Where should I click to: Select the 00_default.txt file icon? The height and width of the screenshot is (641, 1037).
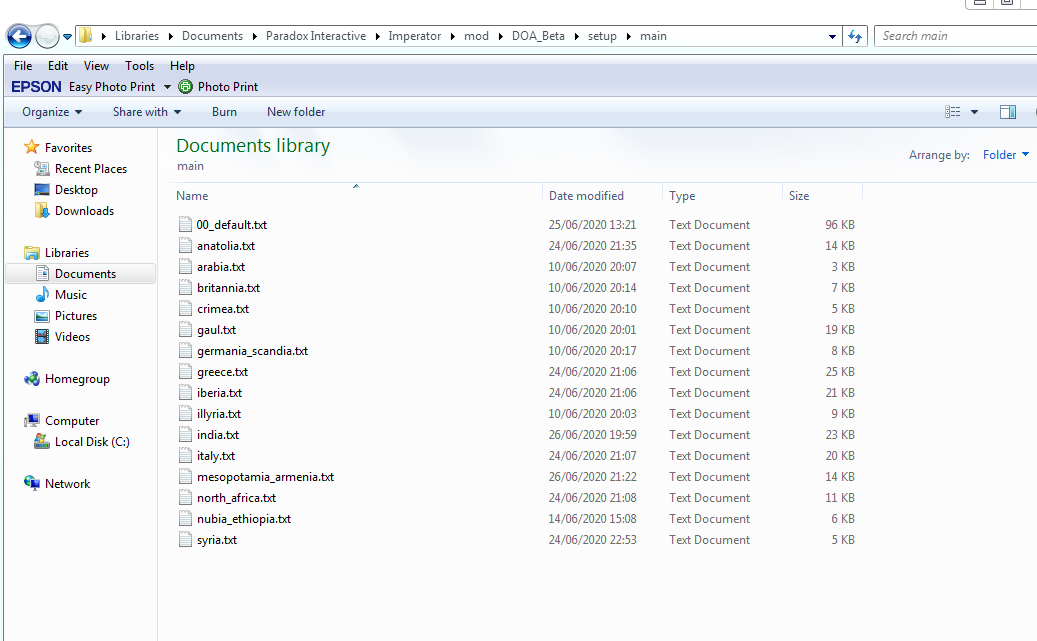(184, 225)
